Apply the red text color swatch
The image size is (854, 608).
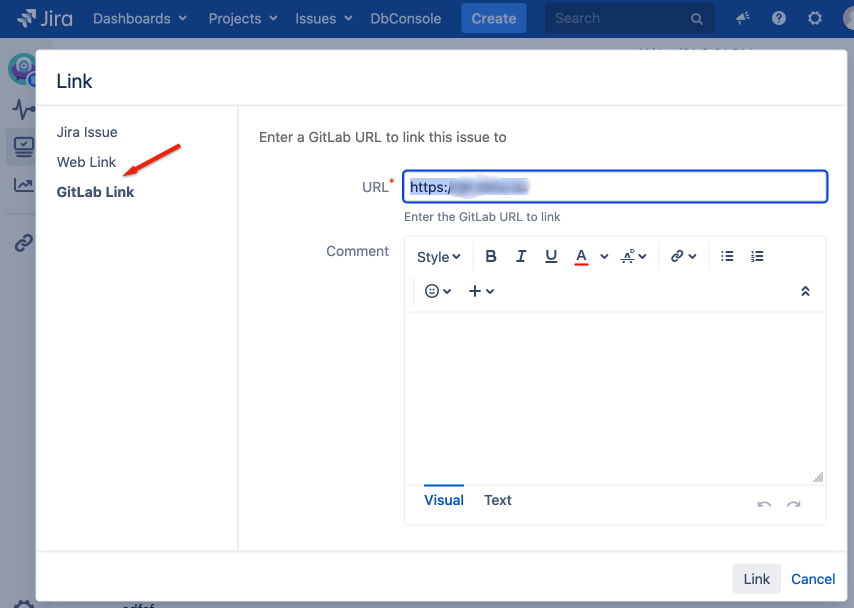(581, 256)
